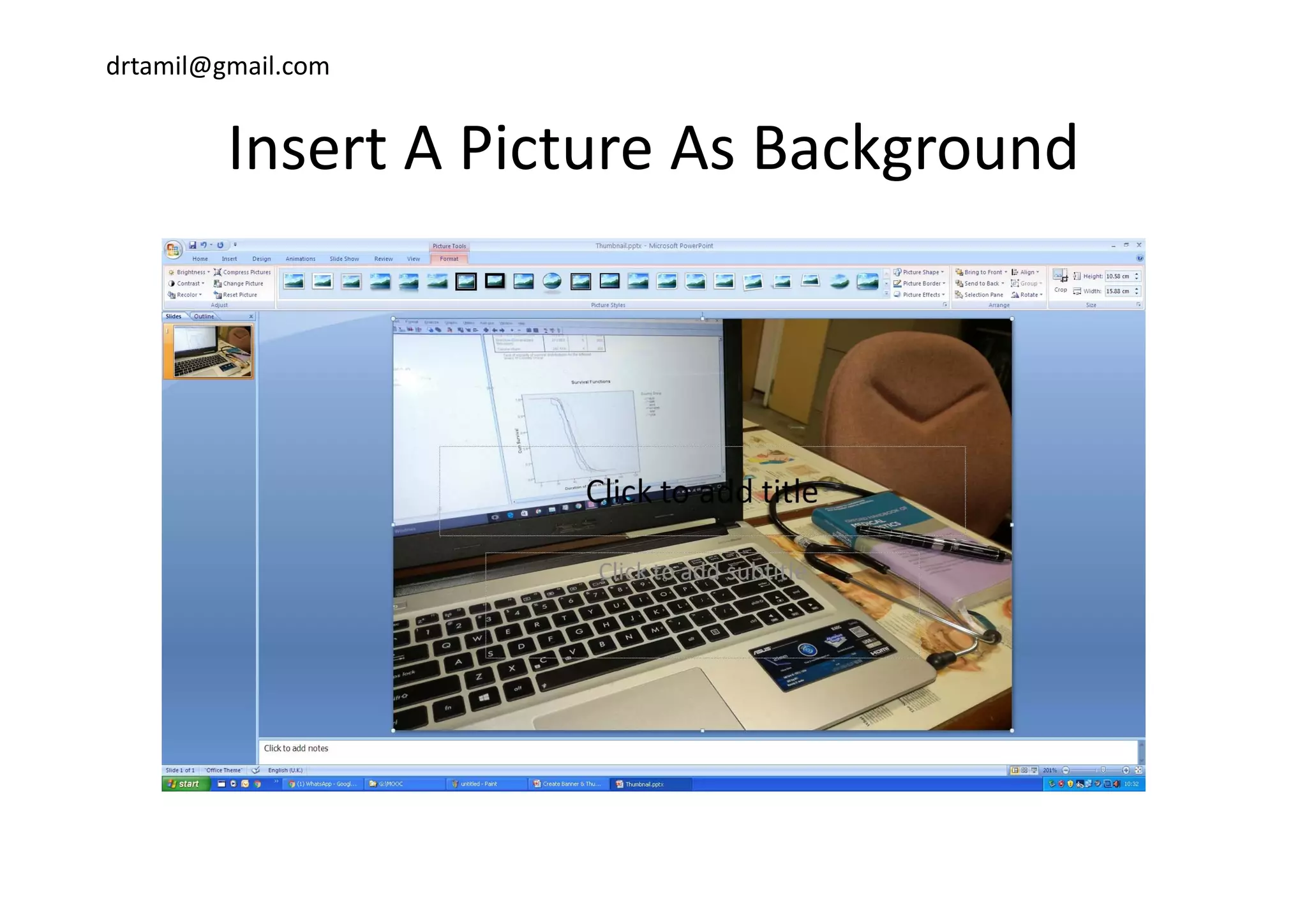Click 'Office Theme' in status bar
This screenshot has width=1307, height=924.
[223, 770]
